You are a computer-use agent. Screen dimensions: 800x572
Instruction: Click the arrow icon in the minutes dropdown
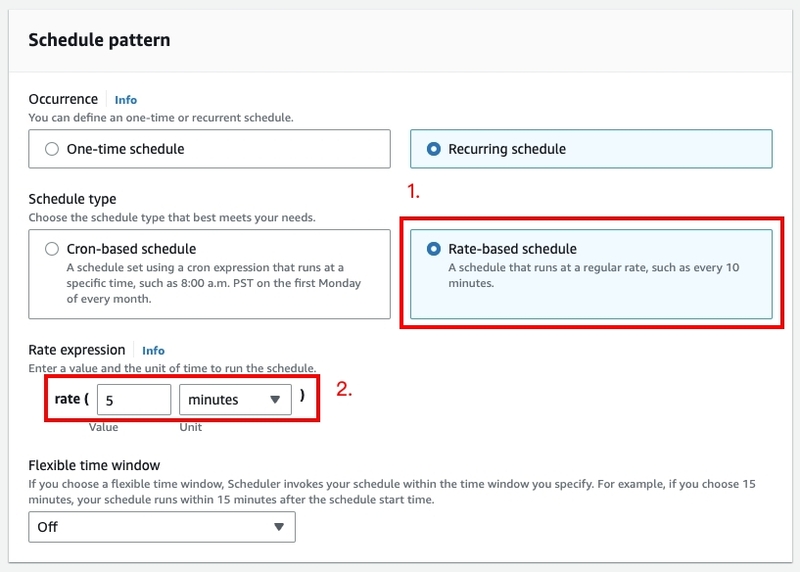click(275, 400)
